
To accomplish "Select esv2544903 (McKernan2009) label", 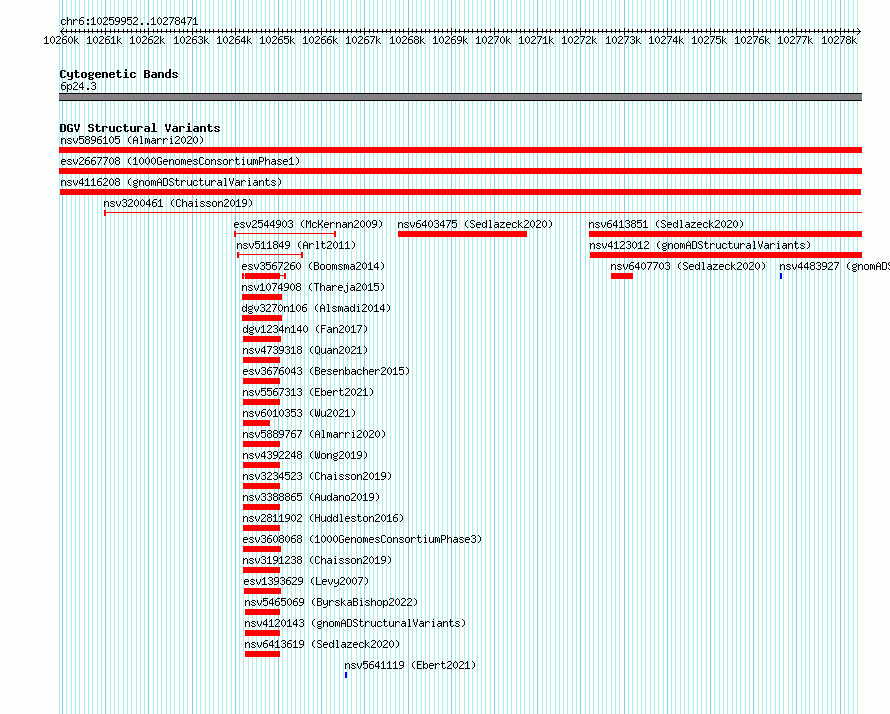I will [308, 224].
